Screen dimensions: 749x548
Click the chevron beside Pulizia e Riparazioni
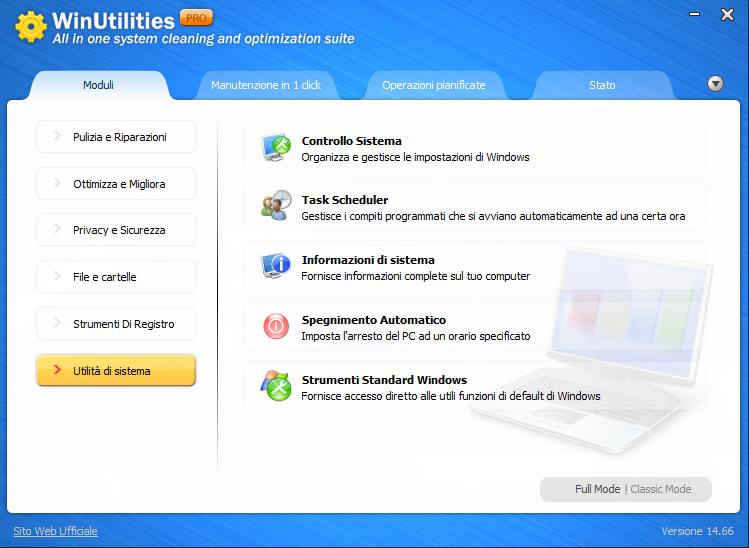[57, 136]
